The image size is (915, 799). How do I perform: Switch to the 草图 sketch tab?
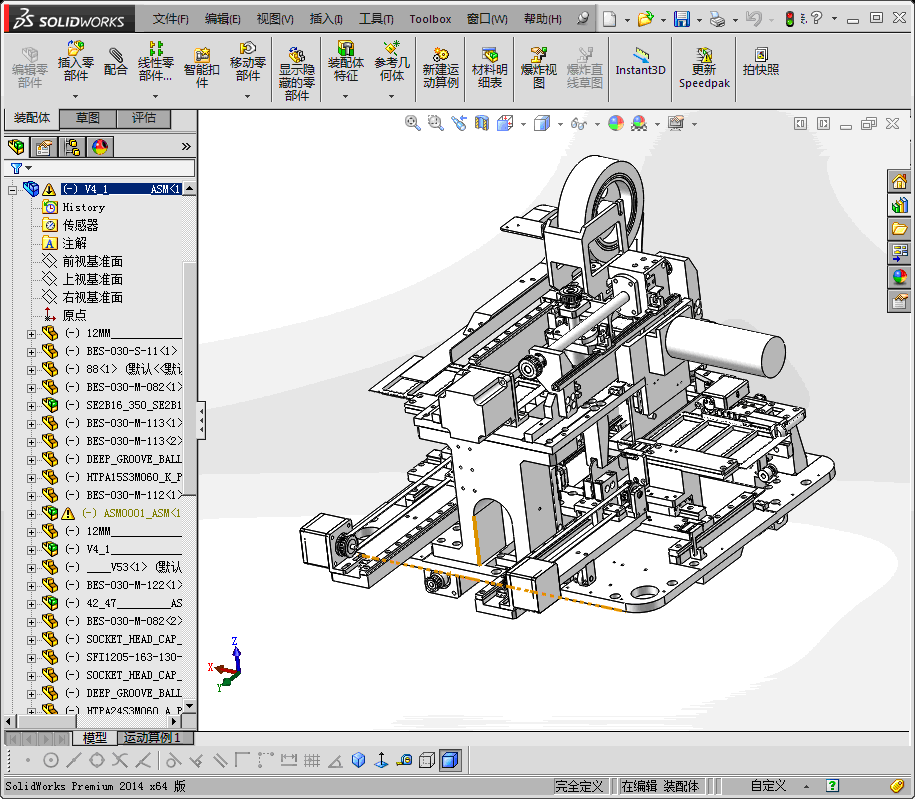tap(88, 118)
